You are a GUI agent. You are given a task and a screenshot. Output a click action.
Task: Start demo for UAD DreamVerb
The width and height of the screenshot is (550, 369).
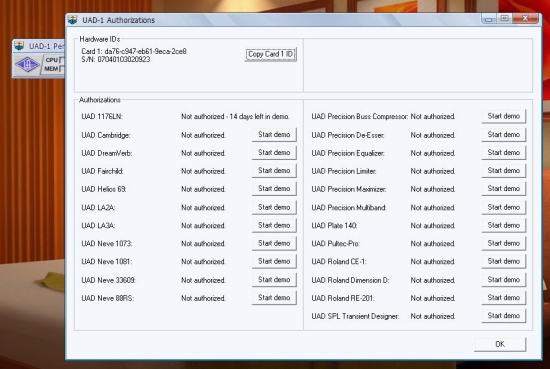[274, 153]
